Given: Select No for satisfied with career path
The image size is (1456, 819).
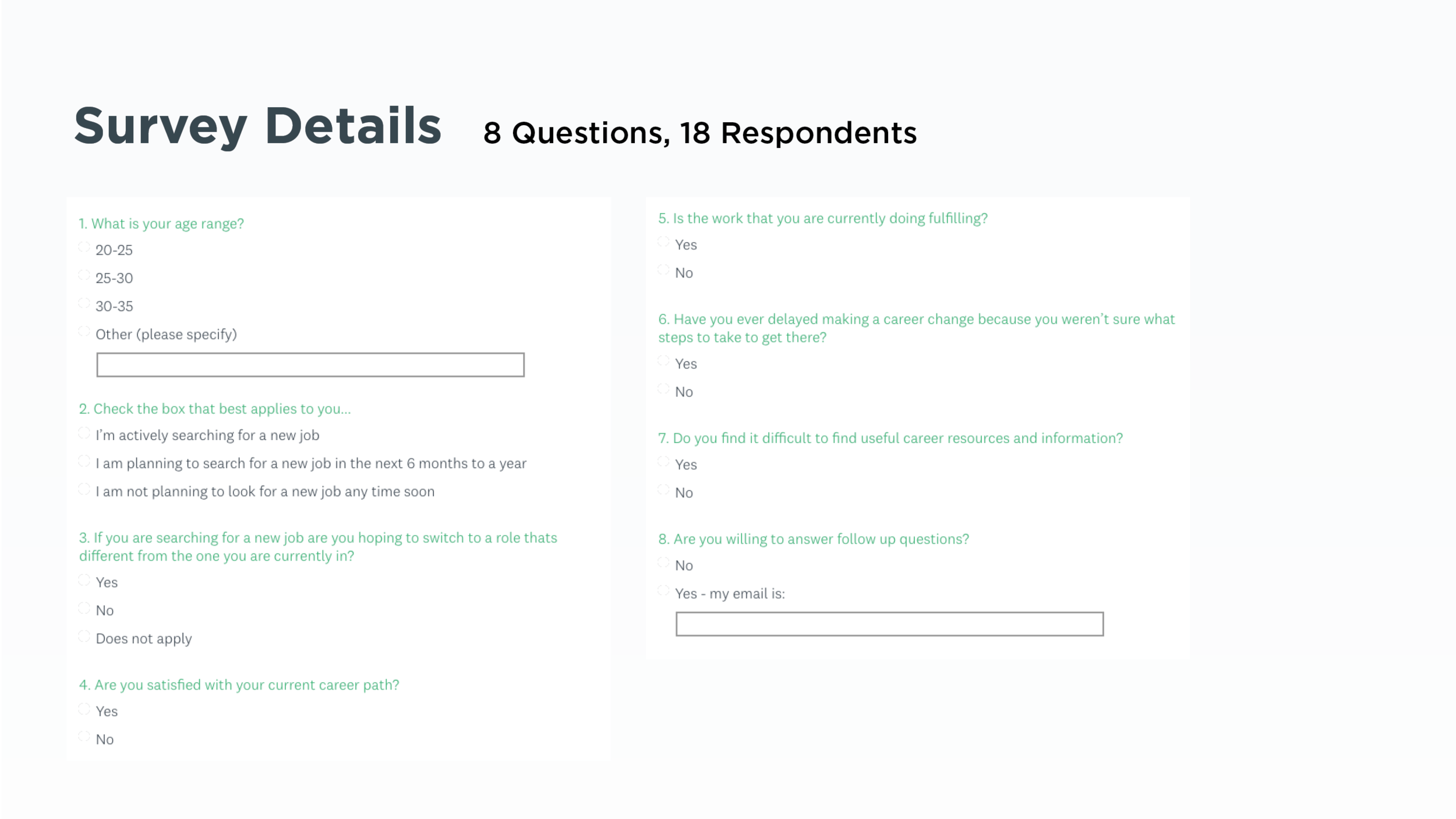Looking at the screenshot, I should [84, 737].
